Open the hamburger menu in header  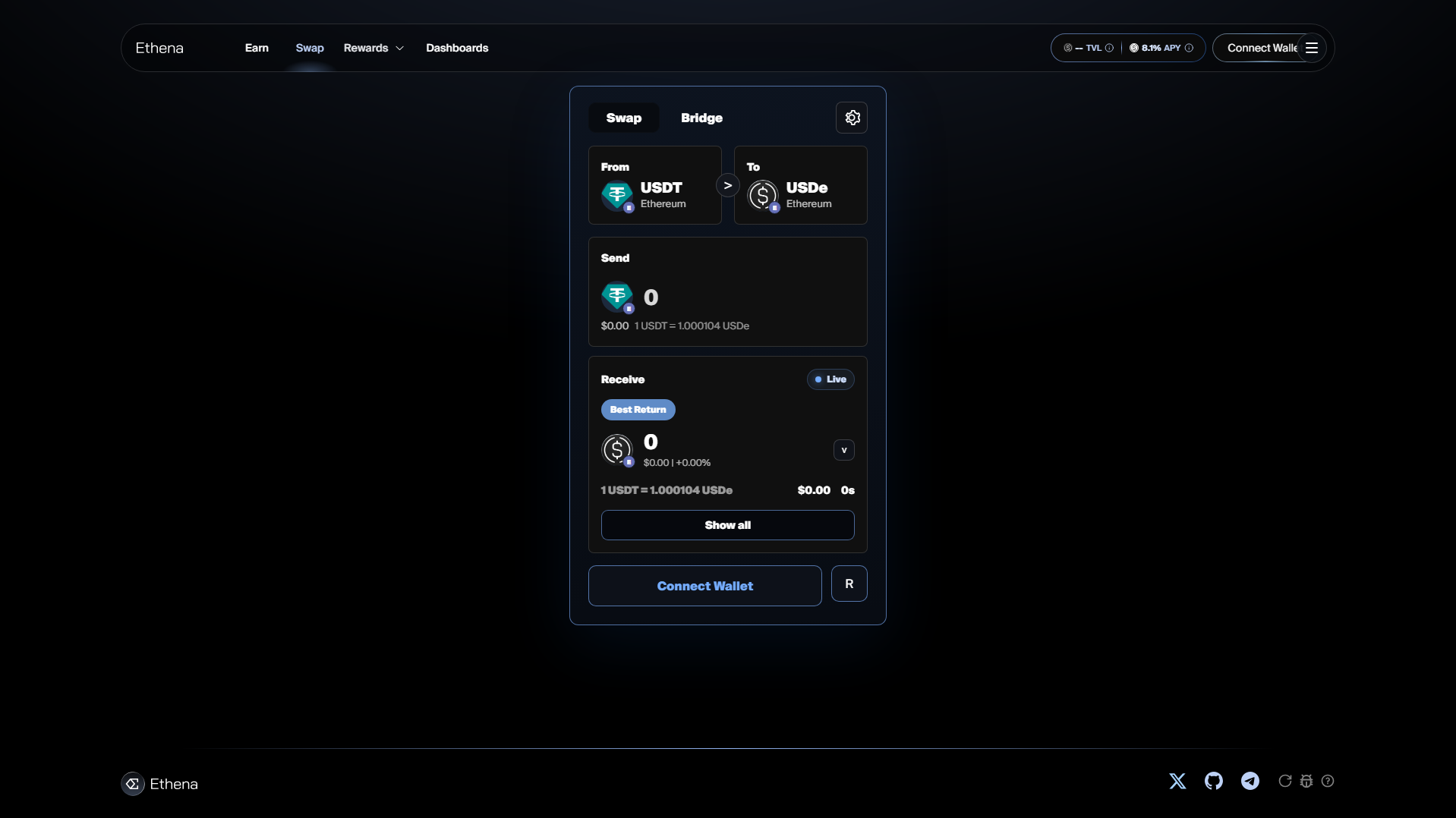pyautogui.click(x=1311, y=48)
